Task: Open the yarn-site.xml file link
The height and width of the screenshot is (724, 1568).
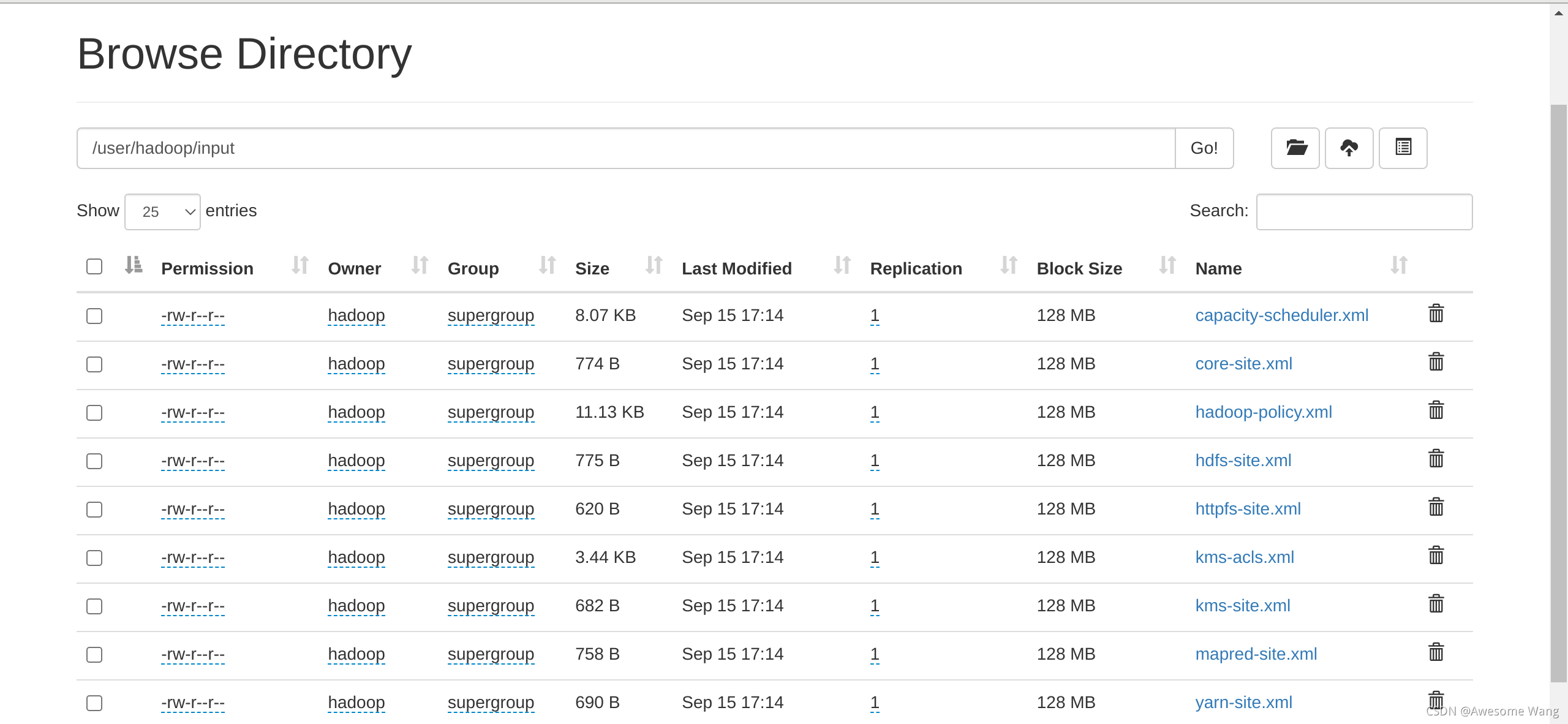Action: click(1243, 703)
